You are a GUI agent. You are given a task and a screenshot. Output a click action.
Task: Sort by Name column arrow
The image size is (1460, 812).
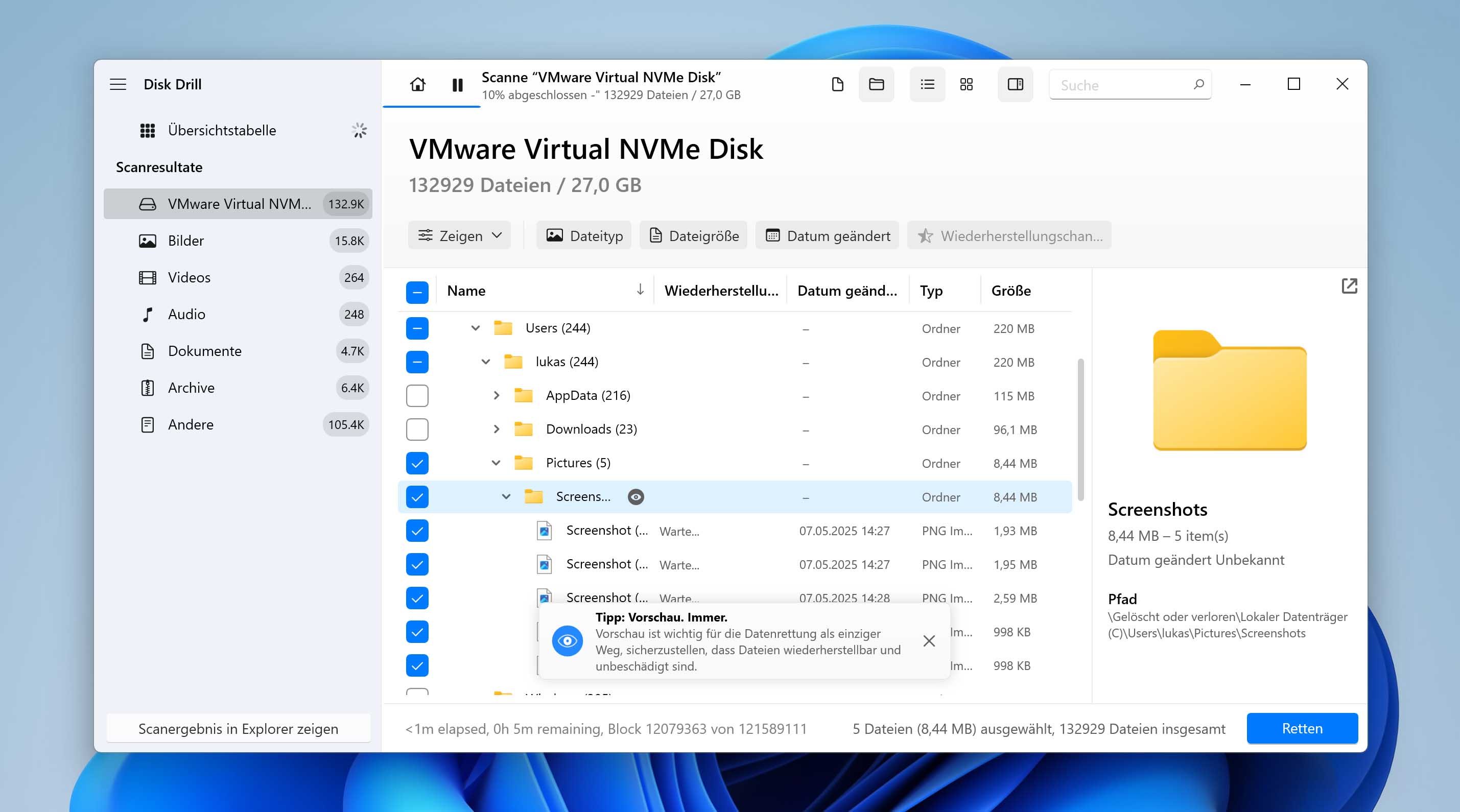[x=640, y=290]
